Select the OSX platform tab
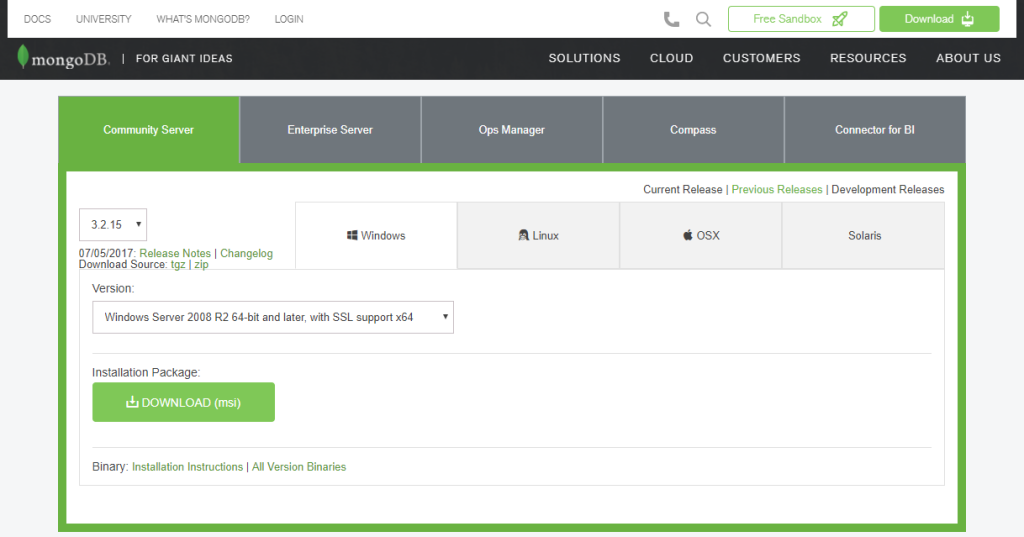Image resolution: width=1024 pixels, height=537 pixels. point(701,235)
